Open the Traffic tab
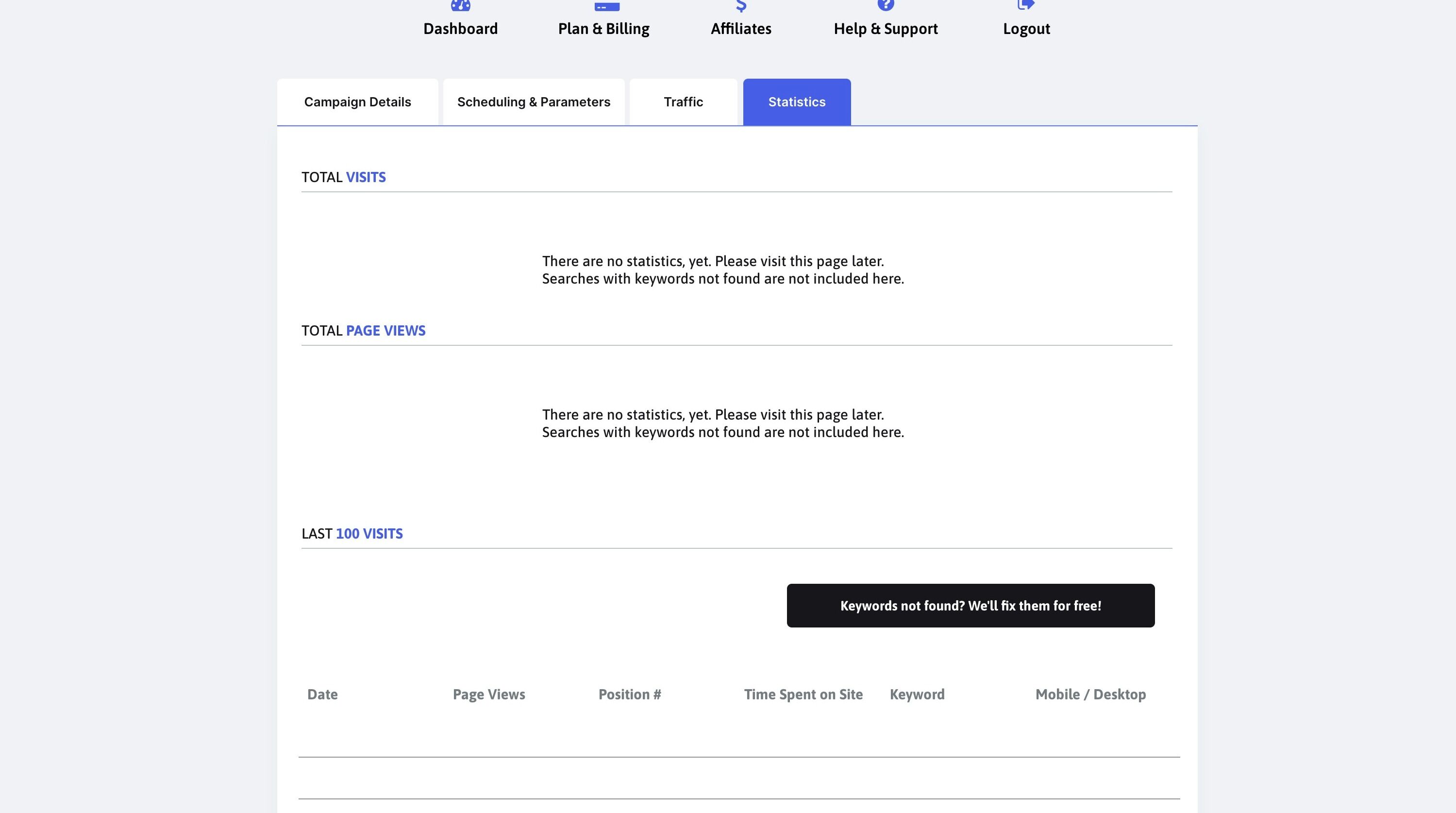Screen dimensions: 1456x813 point(684,102)
